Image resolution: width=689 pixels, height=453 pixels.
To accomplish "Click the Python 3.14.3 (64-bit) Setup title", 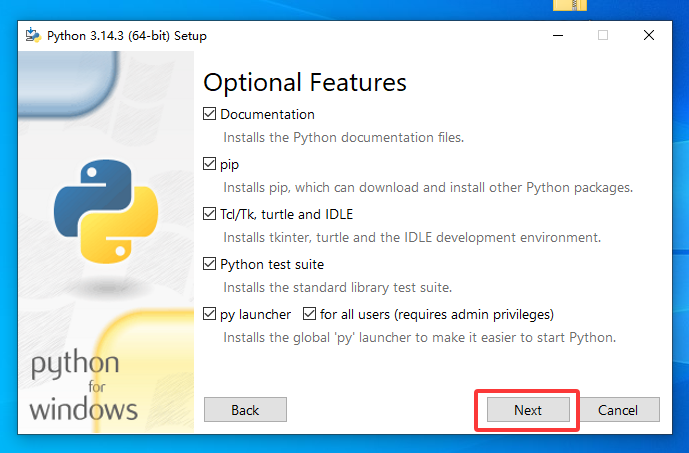I will click(x=127, y=36).
